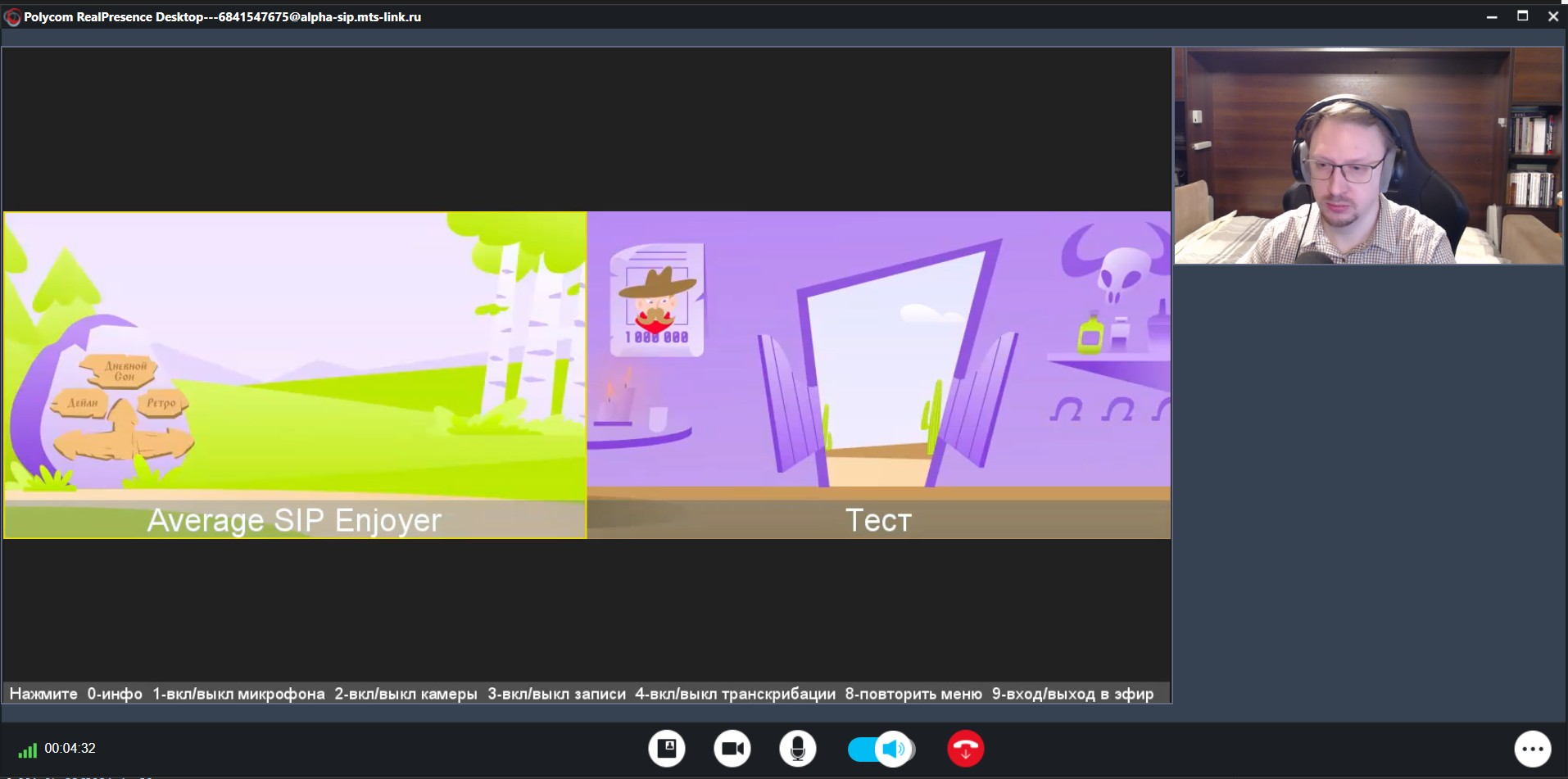The image size is (1568, 779).
Task: Minimize the Polycom RealPresence window
Action: [1492, 16]
